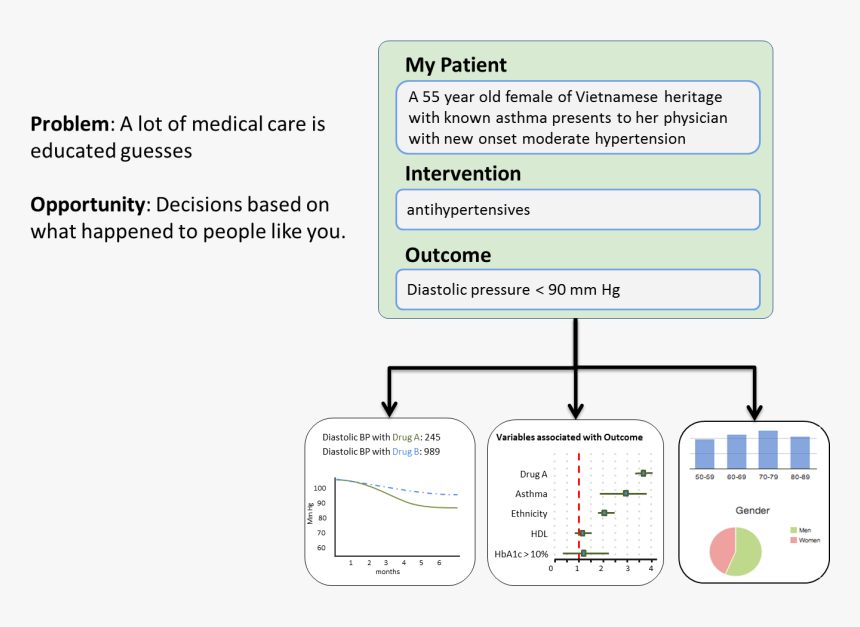This screenshot has height=627, width=860.
Task: Click the Diastolic pressure outcome field
Action: click(x=579, y=290)
